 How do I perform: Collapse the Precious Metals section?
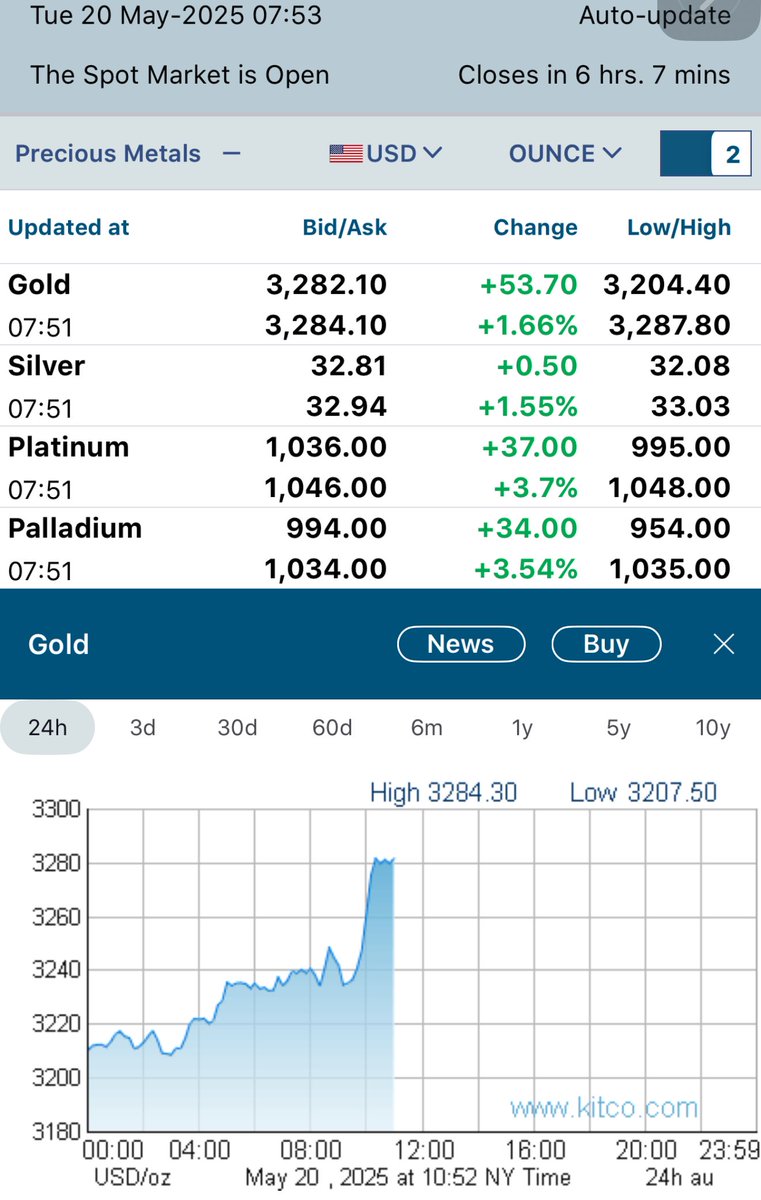[231, 154]
